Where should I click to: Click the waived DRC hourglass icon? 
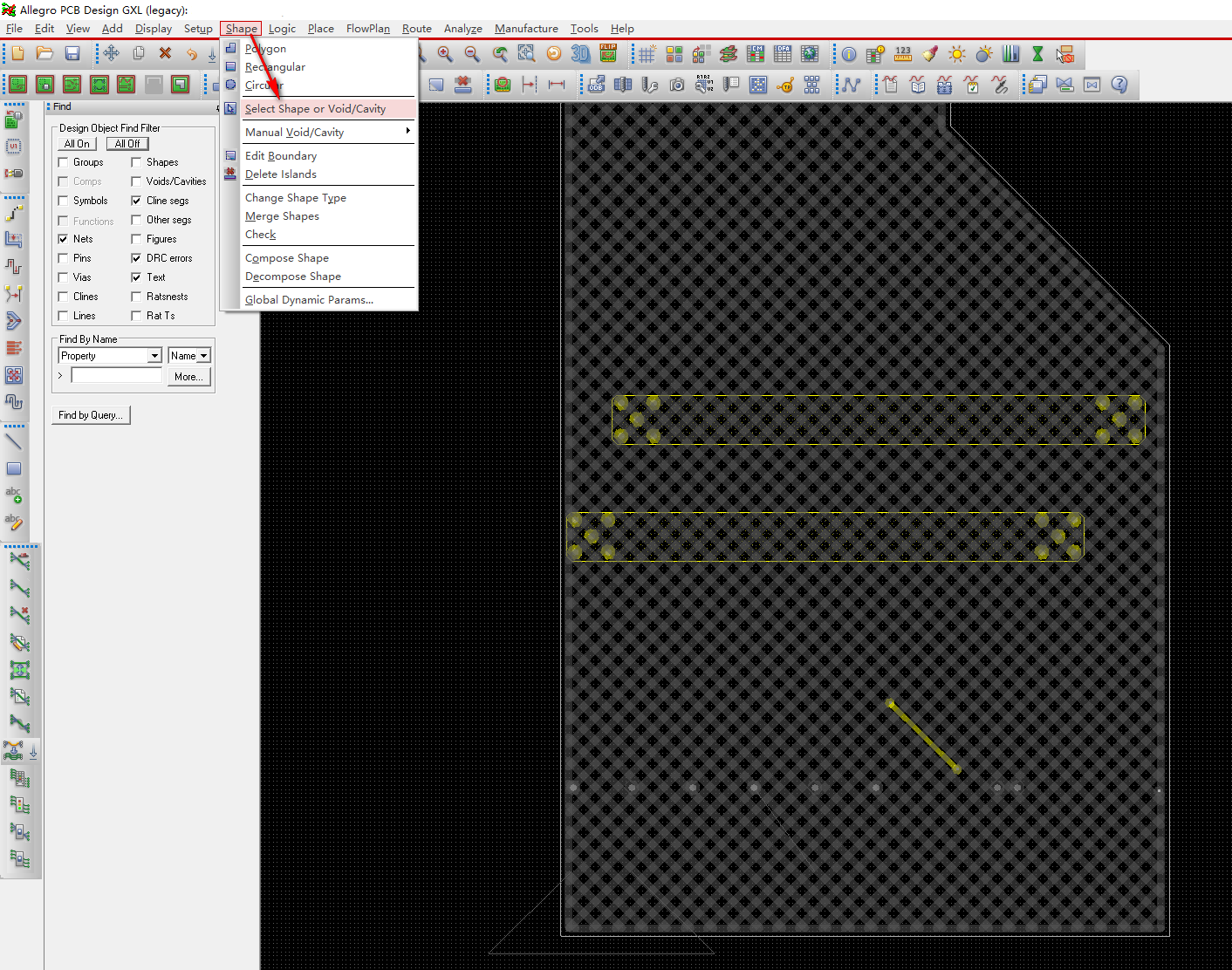[1037, 54]
